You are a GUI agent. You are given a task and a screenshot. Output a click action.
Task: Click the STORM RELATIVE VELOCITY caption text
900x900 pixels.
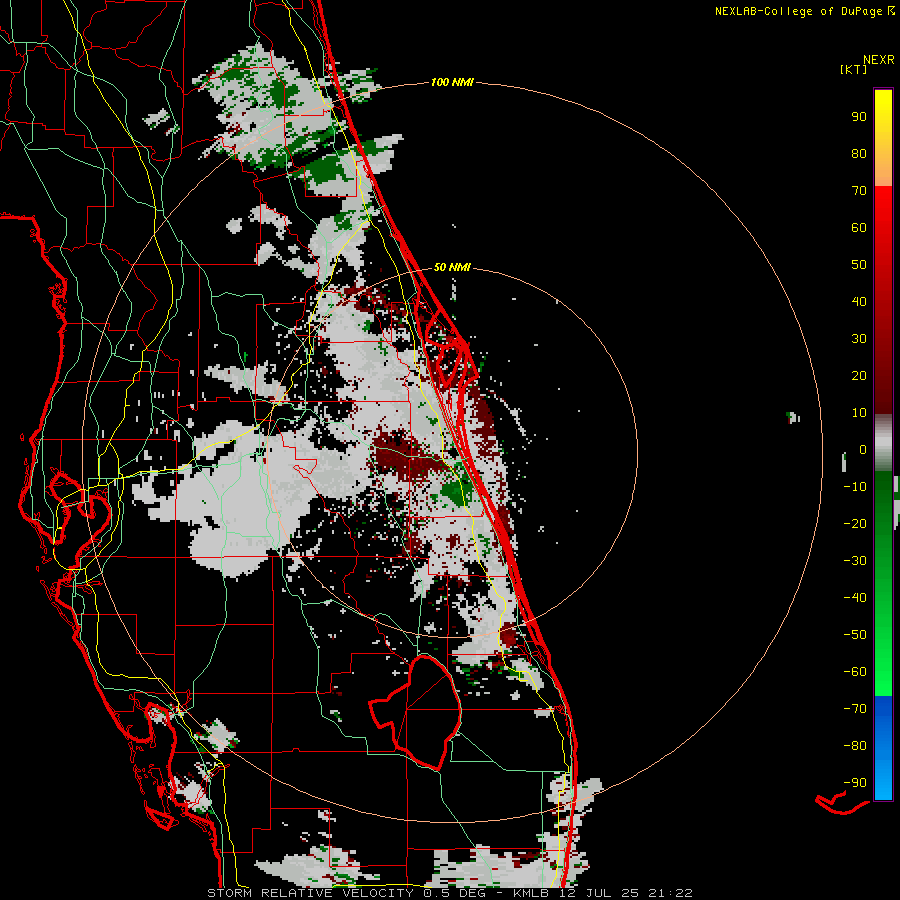[x=310, y=893]
